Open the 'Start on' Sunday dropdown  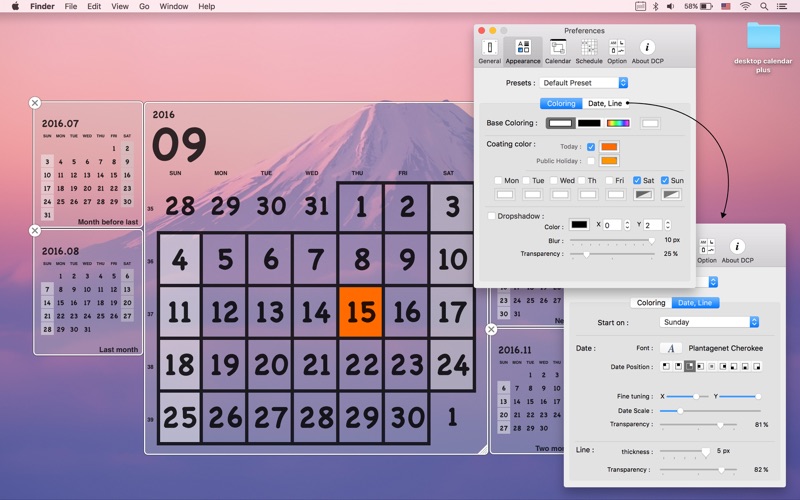pyautogui.click(x=709, y=322)
